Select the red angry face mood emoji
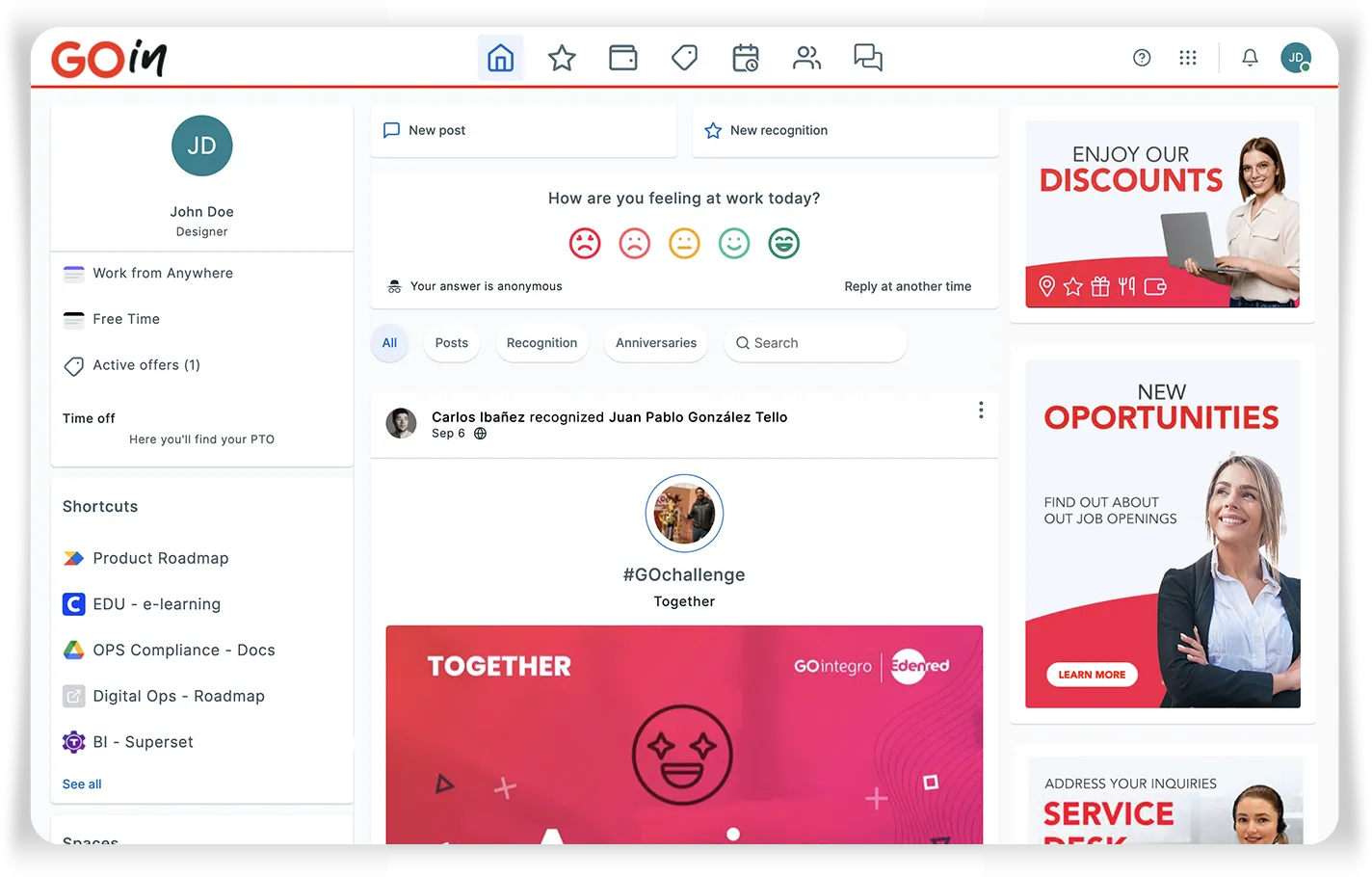This screenshot has height=877, width=1372. coord(584,243)
